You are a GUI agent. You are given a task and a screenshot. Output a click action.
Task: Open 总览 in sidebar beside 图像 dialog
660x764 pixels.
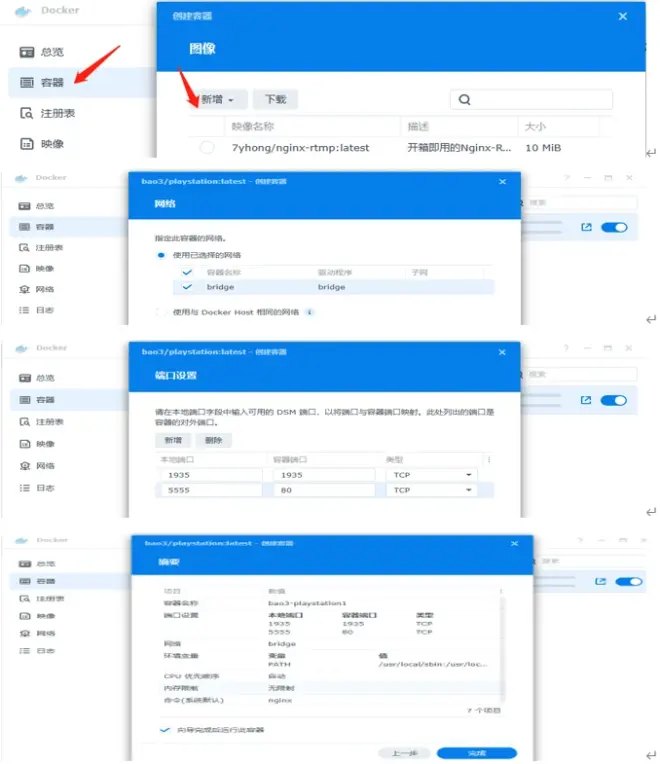tap(42, 52)
